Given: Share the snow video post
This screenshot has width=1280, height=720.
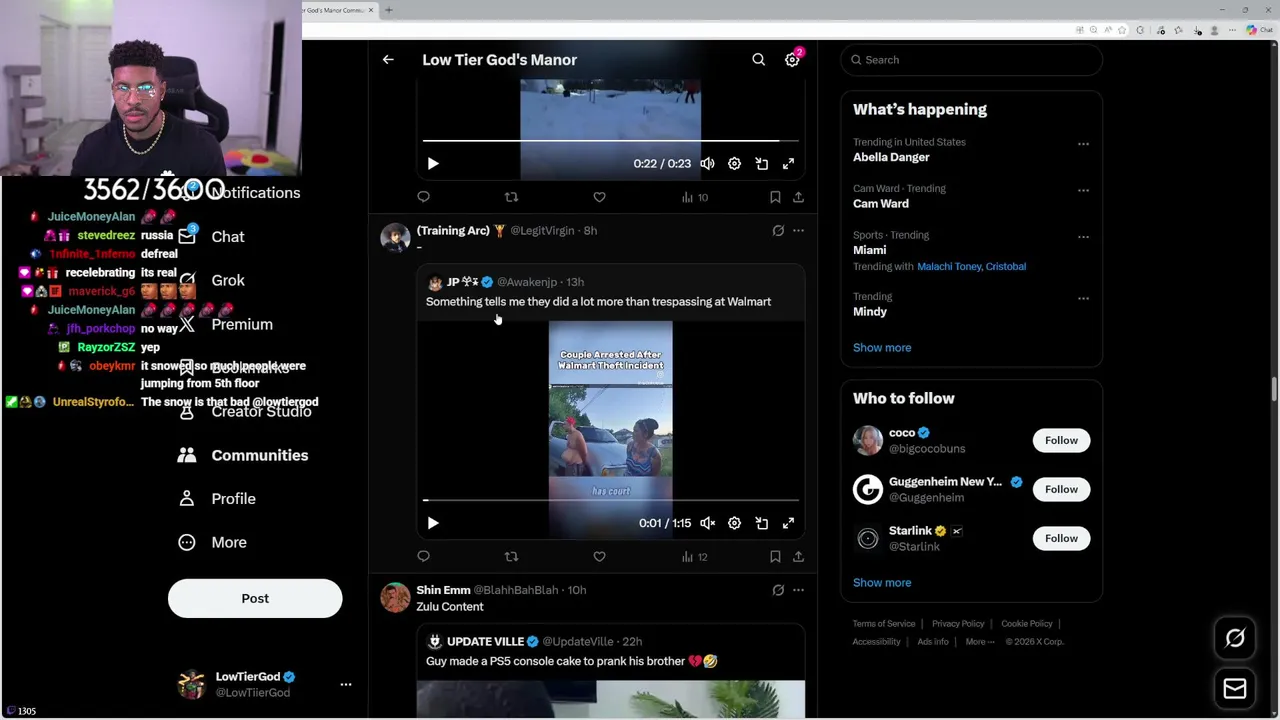Looking at the screenshot, I should pos(798,197).
